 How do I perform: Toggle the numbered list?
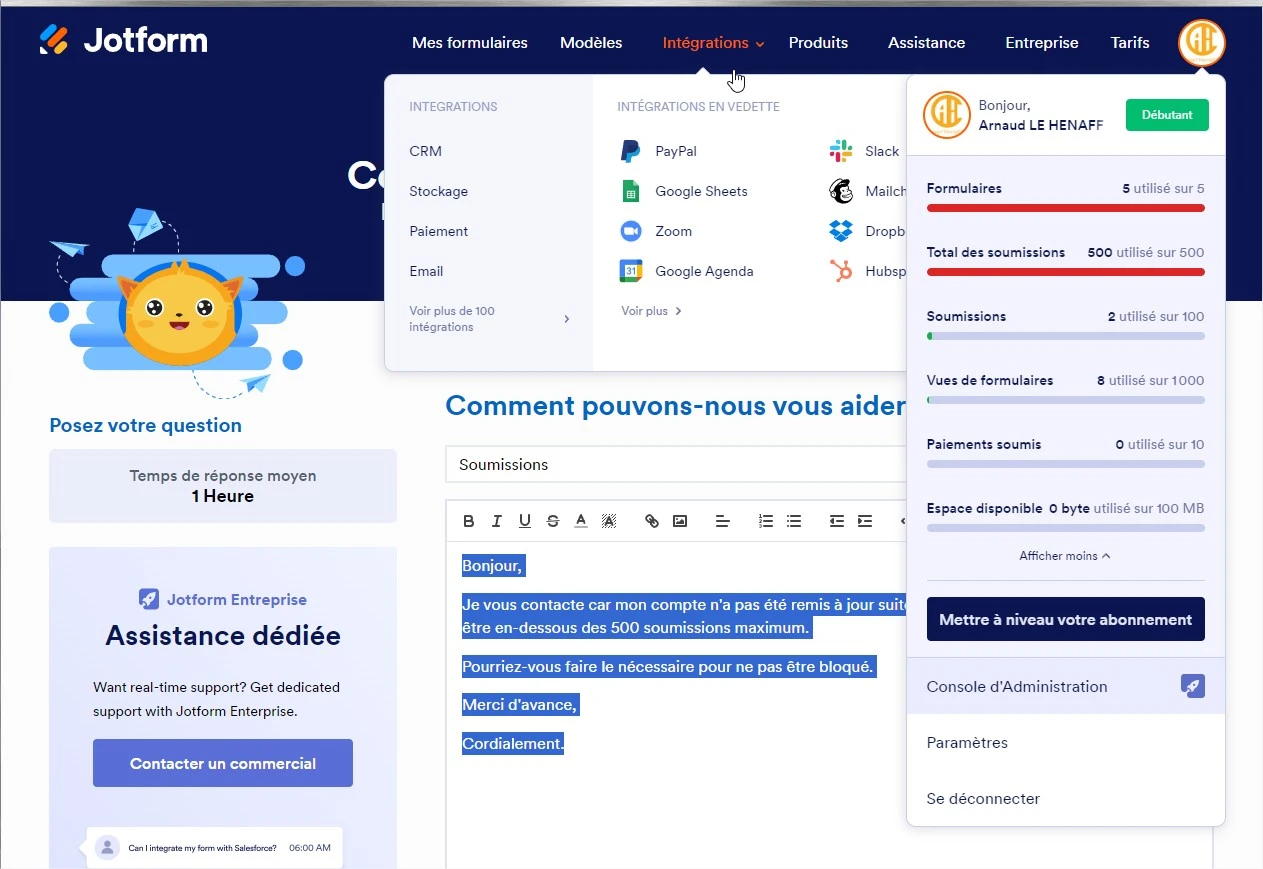pos(765,520)
